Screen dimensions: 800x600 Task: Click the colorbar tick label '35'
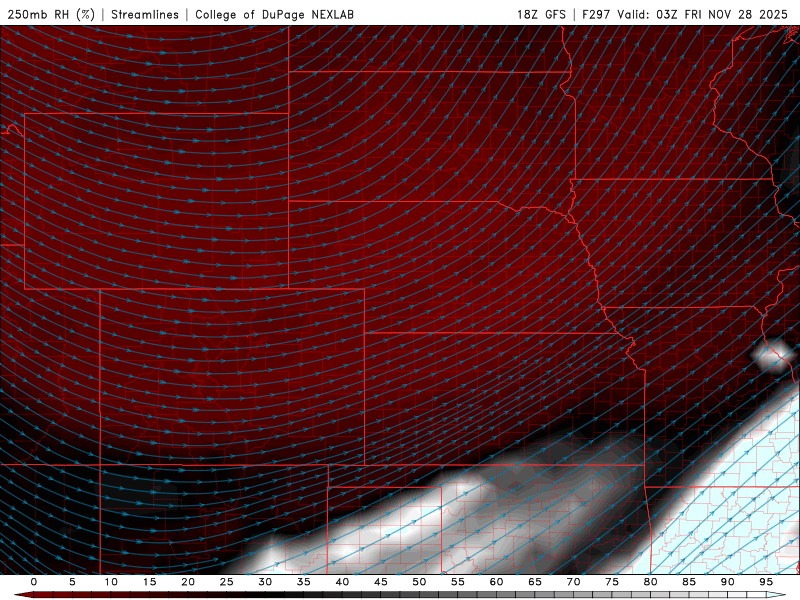coord(304,582)
